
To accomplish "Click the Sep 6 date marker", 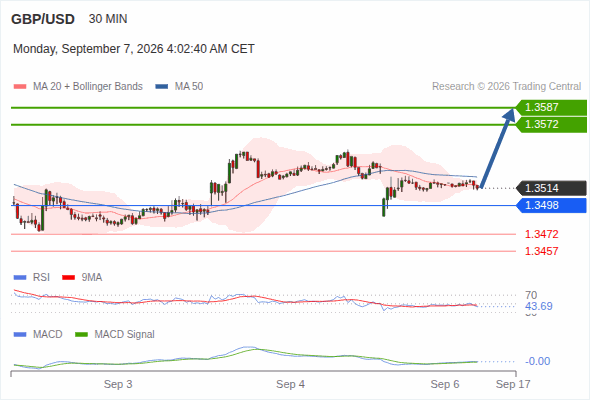I will tap(445, 384).
